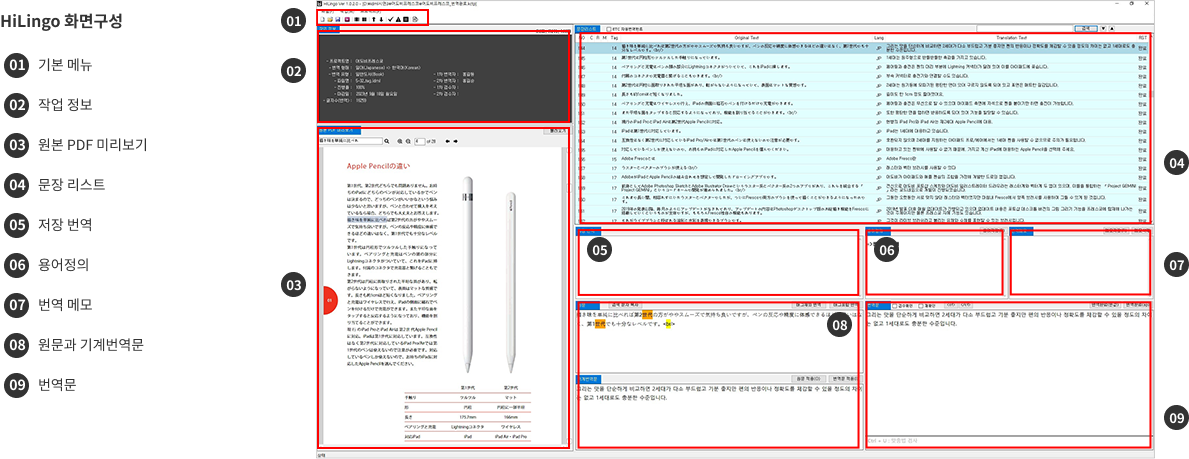This screenshot has height=459, width=1189.
Task: Click the Lang column header
Action: (879, 37)
